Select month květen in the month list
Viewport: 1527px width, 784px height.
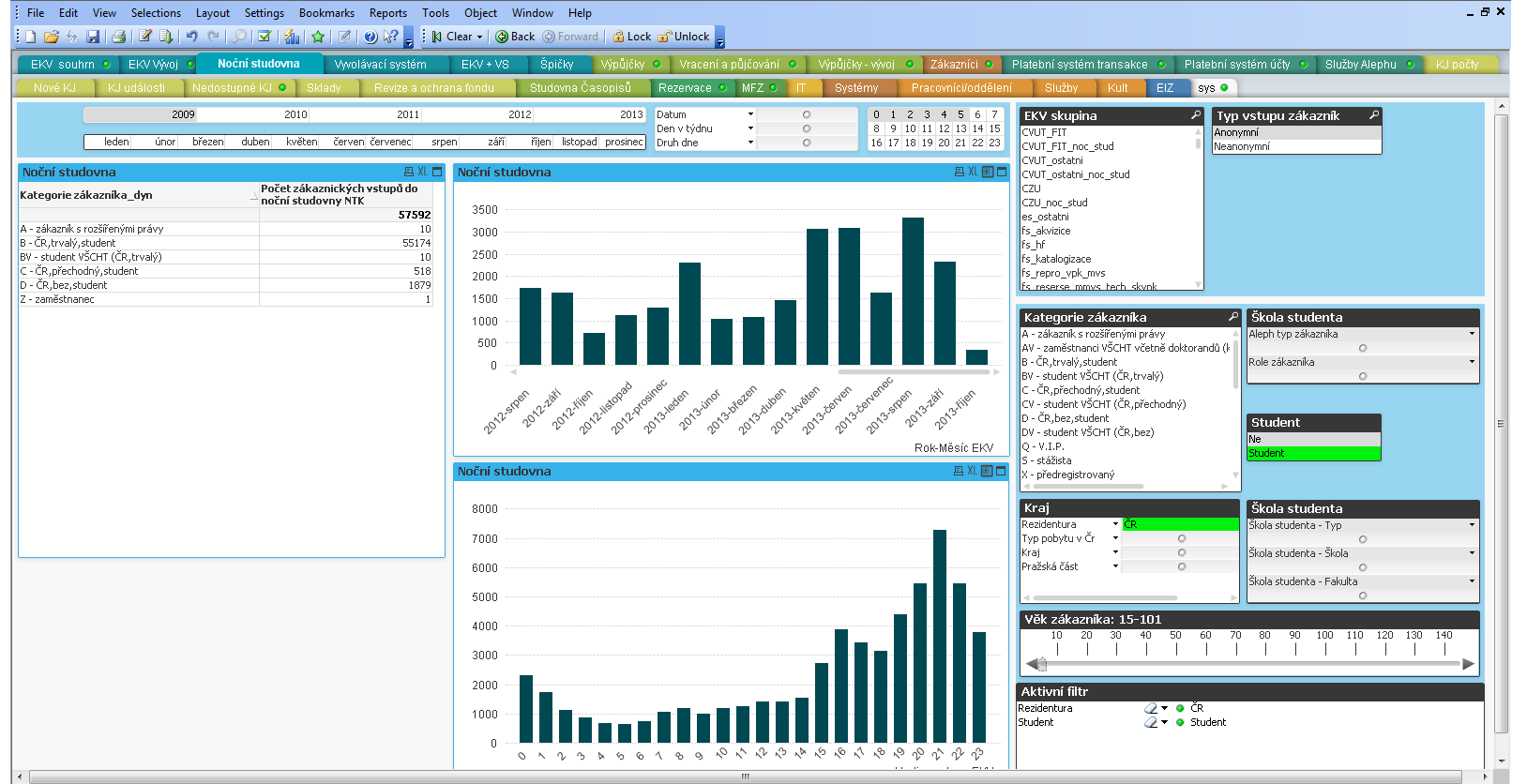295,142
